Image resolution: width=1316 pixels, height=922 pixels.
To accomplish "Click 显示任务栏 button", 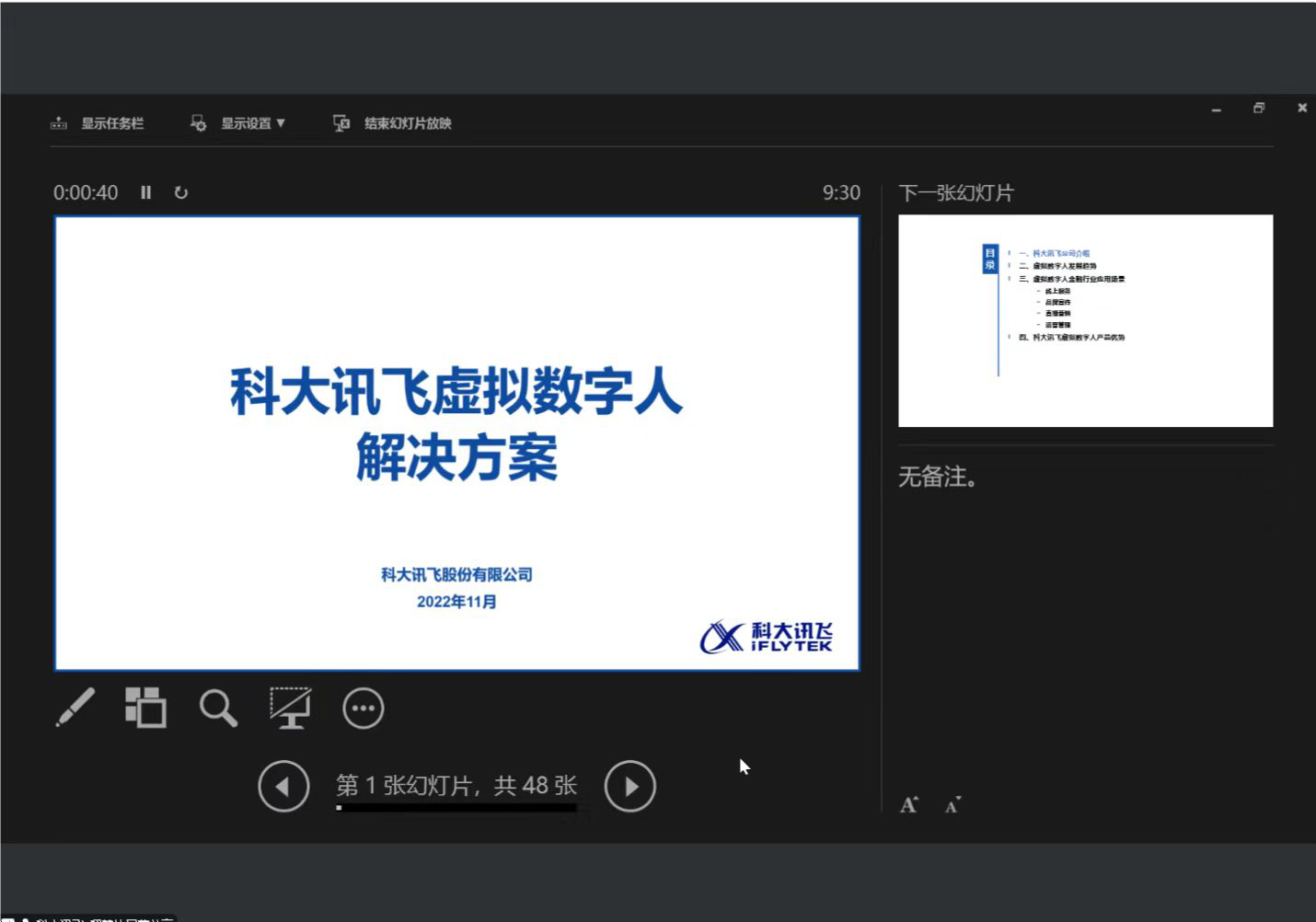I will pos(98,123).
